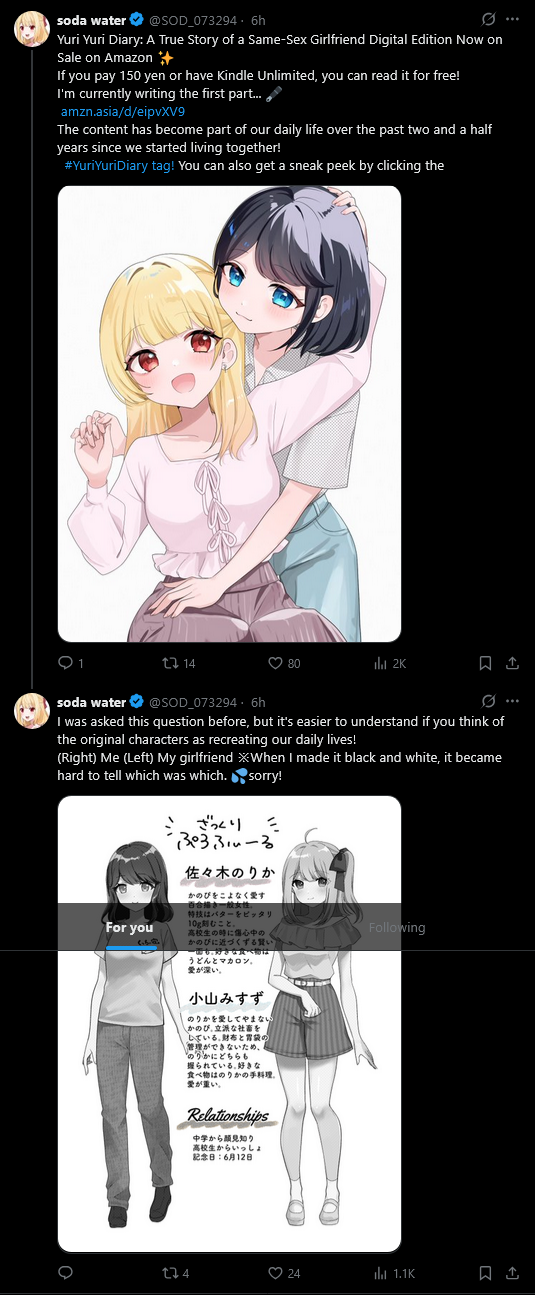Switch to the For you tab
The height and width of the screenshot is (1295, 535).
(130, 927)
